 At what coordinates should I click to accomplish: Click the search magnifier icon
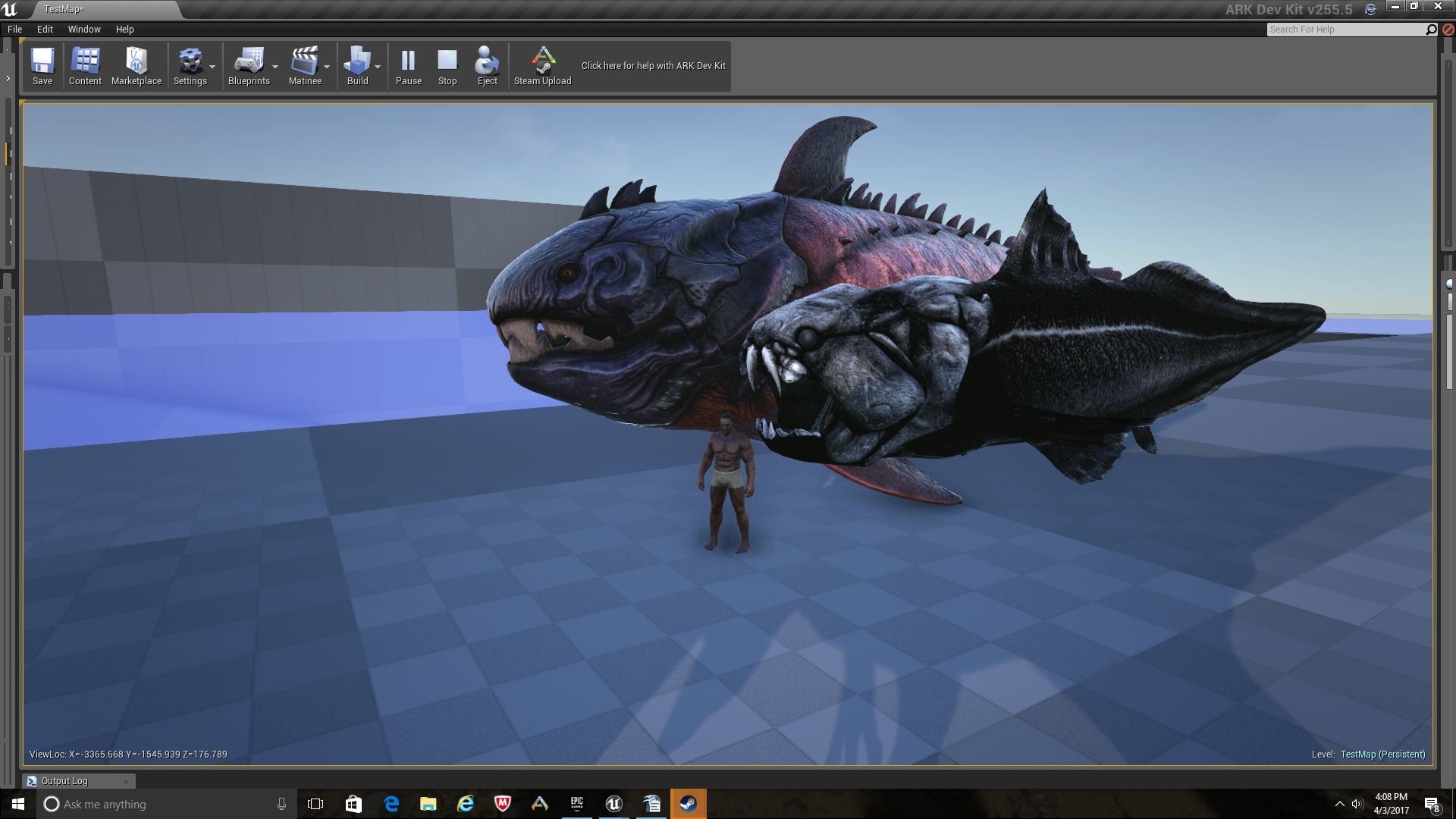(1431, 30)
